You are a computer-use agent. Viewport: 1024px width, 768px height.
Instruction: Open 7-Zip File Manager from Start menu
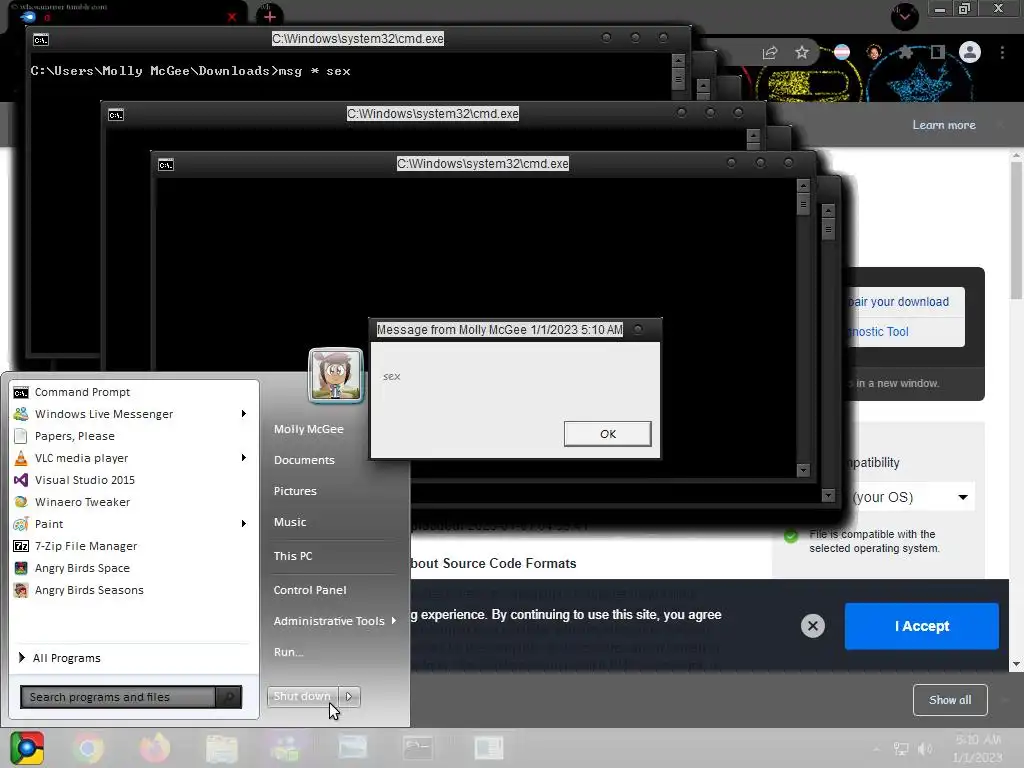coord(134,546)
